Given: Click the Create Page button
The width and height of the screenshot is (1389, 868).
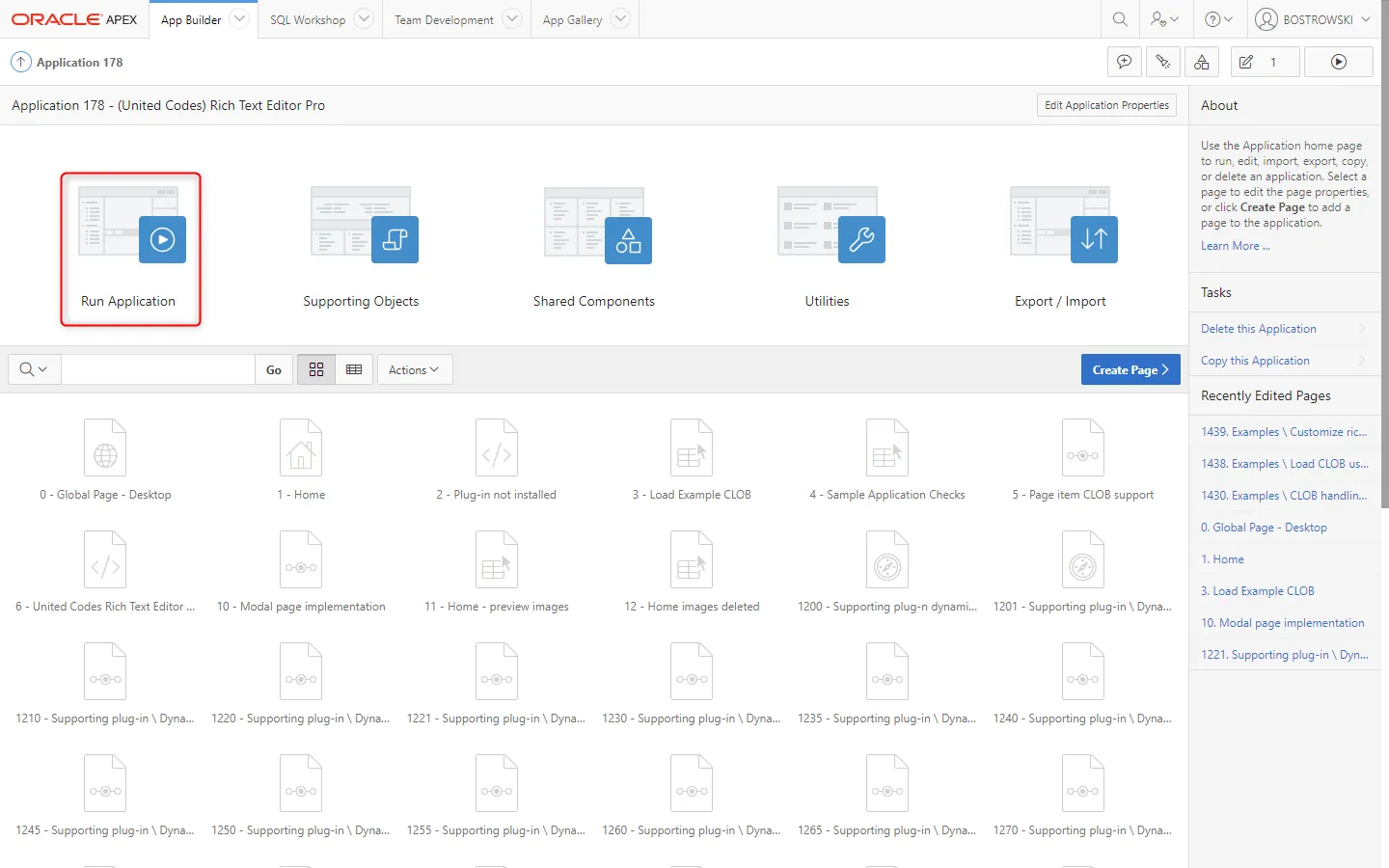Looking at the screenshot, I should tap(1130, 369).
